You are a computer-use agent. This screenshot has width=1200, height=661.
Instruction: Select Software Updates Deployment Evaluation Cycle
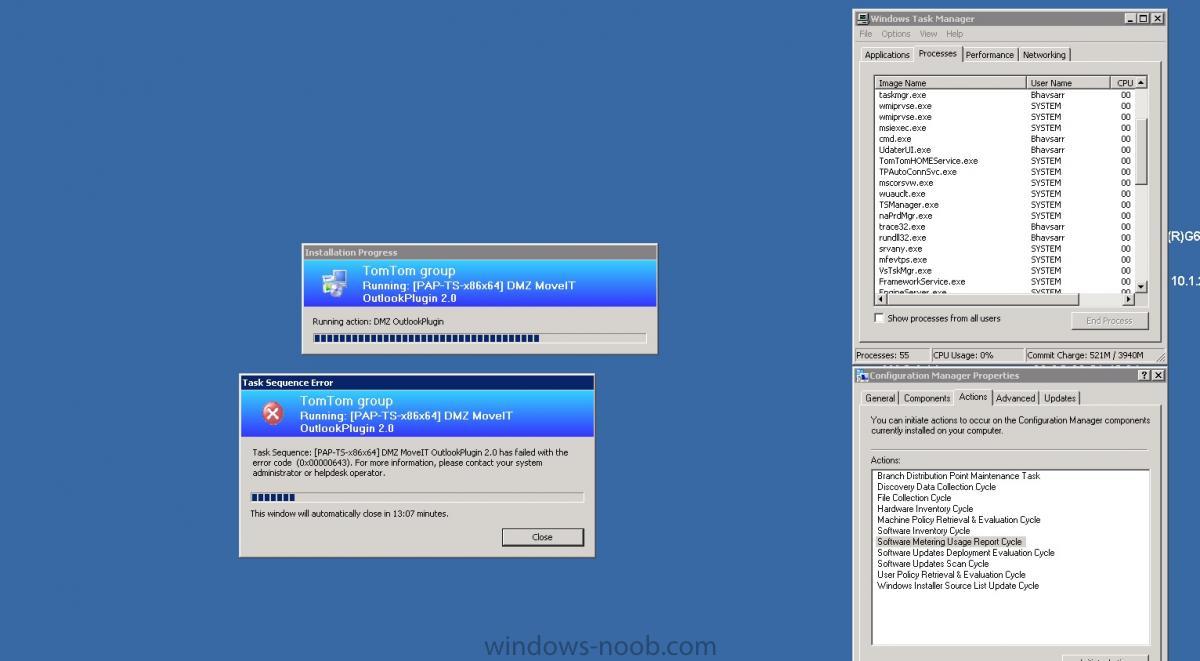click(x=965, y=553)
